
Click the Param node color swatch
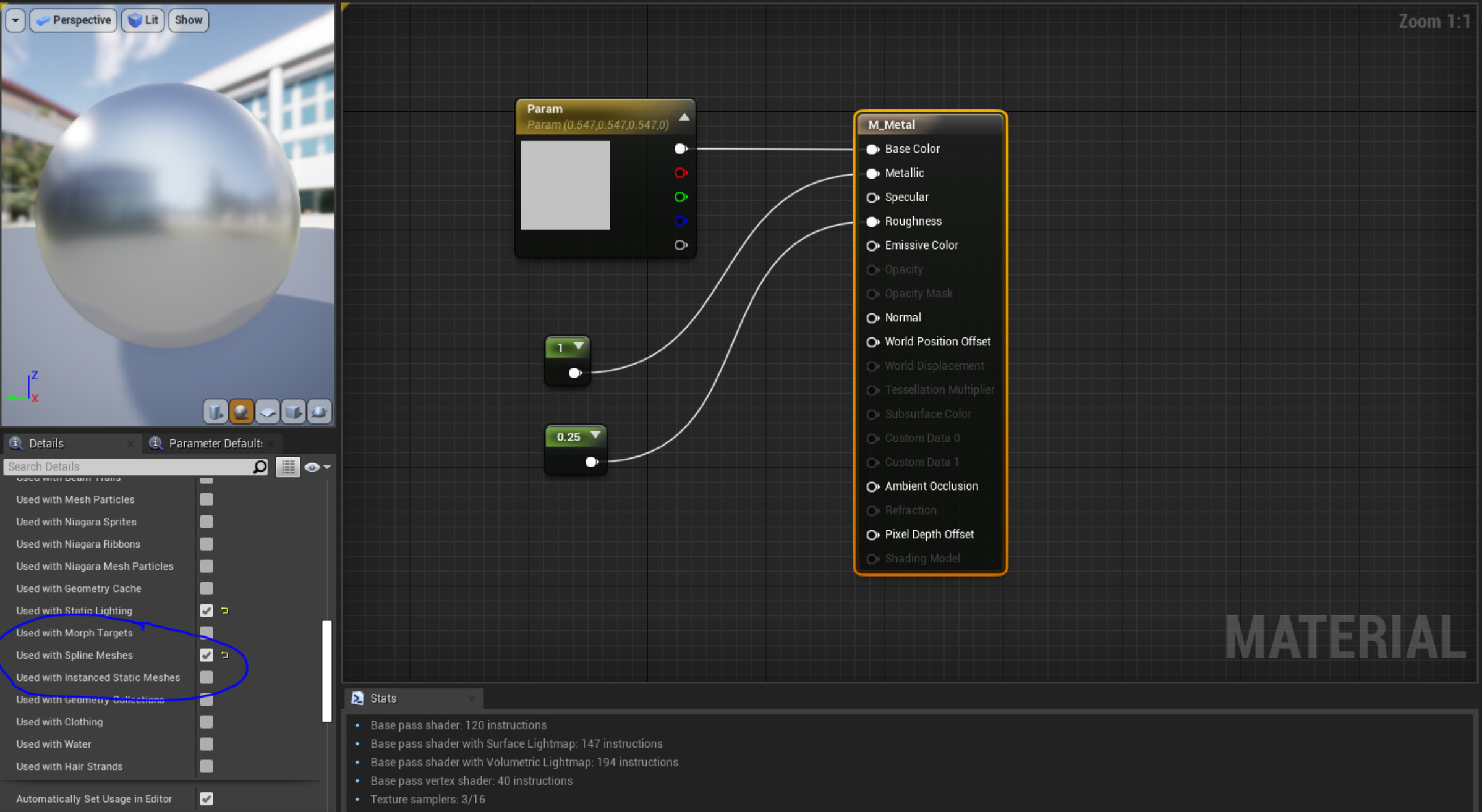click(564, 185)
